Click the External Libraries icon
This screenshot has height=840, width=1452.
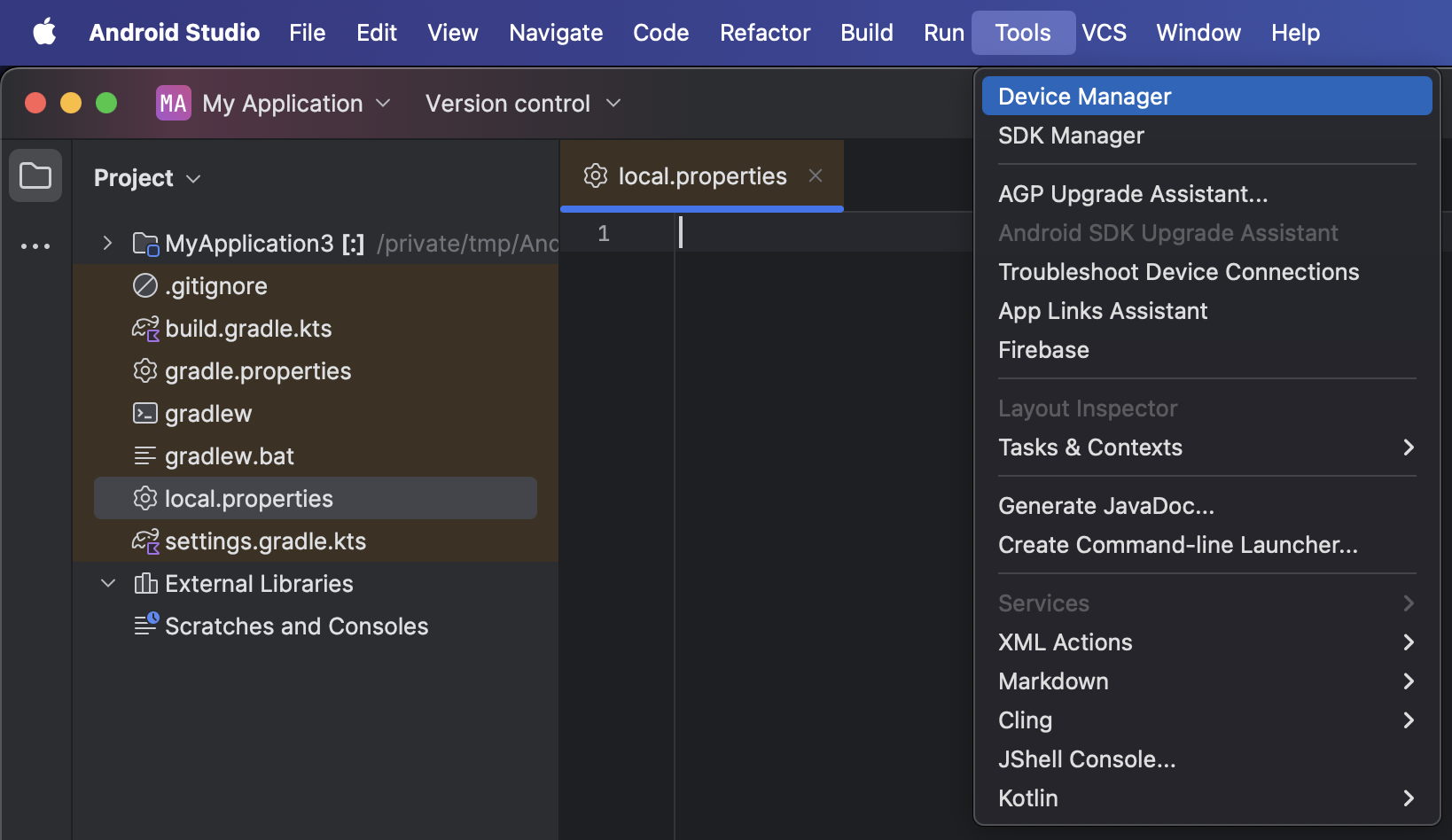[x=145, y=583]
